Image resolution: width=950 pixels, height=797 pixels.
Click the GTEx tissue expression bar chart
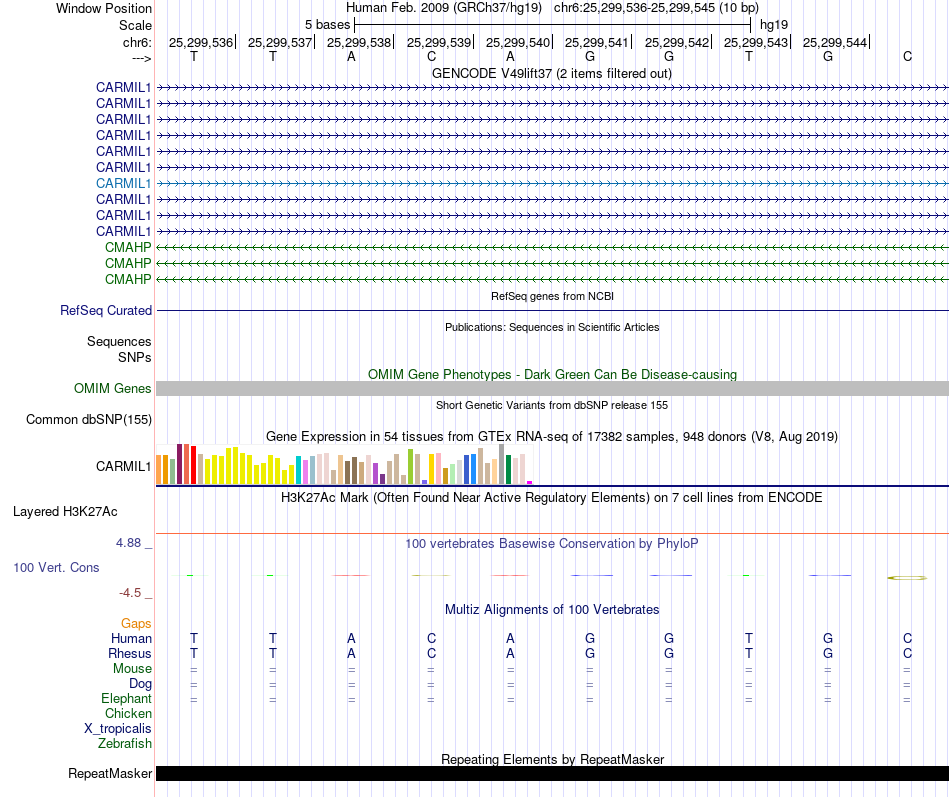344,464
